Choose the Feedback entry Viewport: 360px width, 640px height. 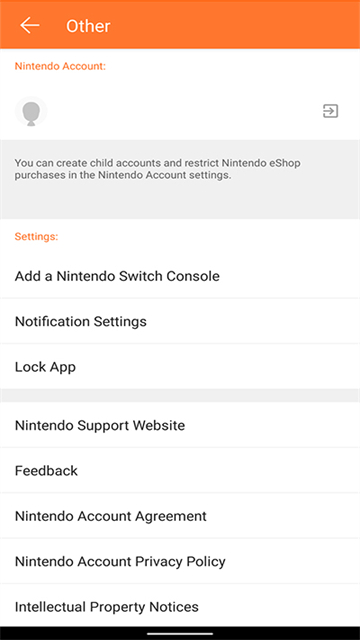[x=180, y=471]
